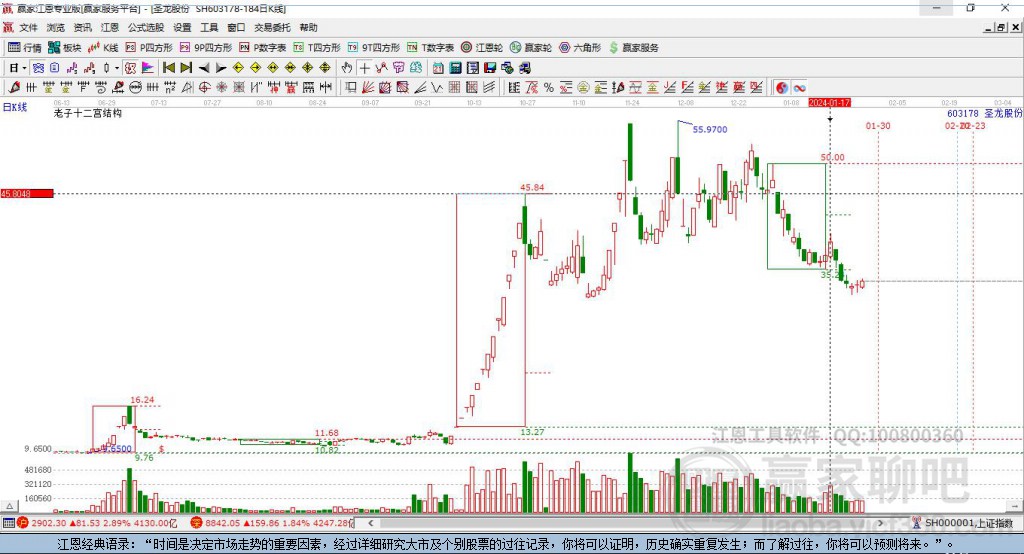The image size is (1024, 554).
Task: Click the 日K线 chart label
Action: pyautogui.click(x=15, y=107)
